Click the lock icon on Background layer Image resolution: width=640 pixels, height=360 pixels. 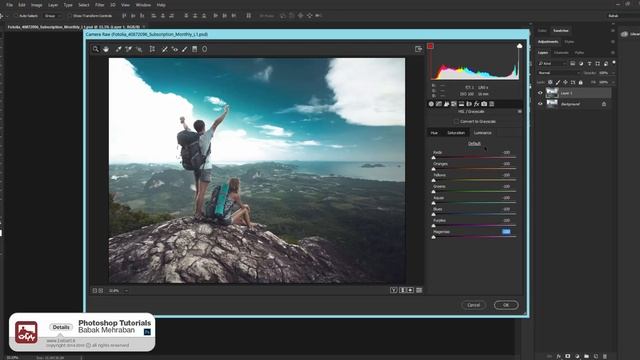(x=604, y=104)
